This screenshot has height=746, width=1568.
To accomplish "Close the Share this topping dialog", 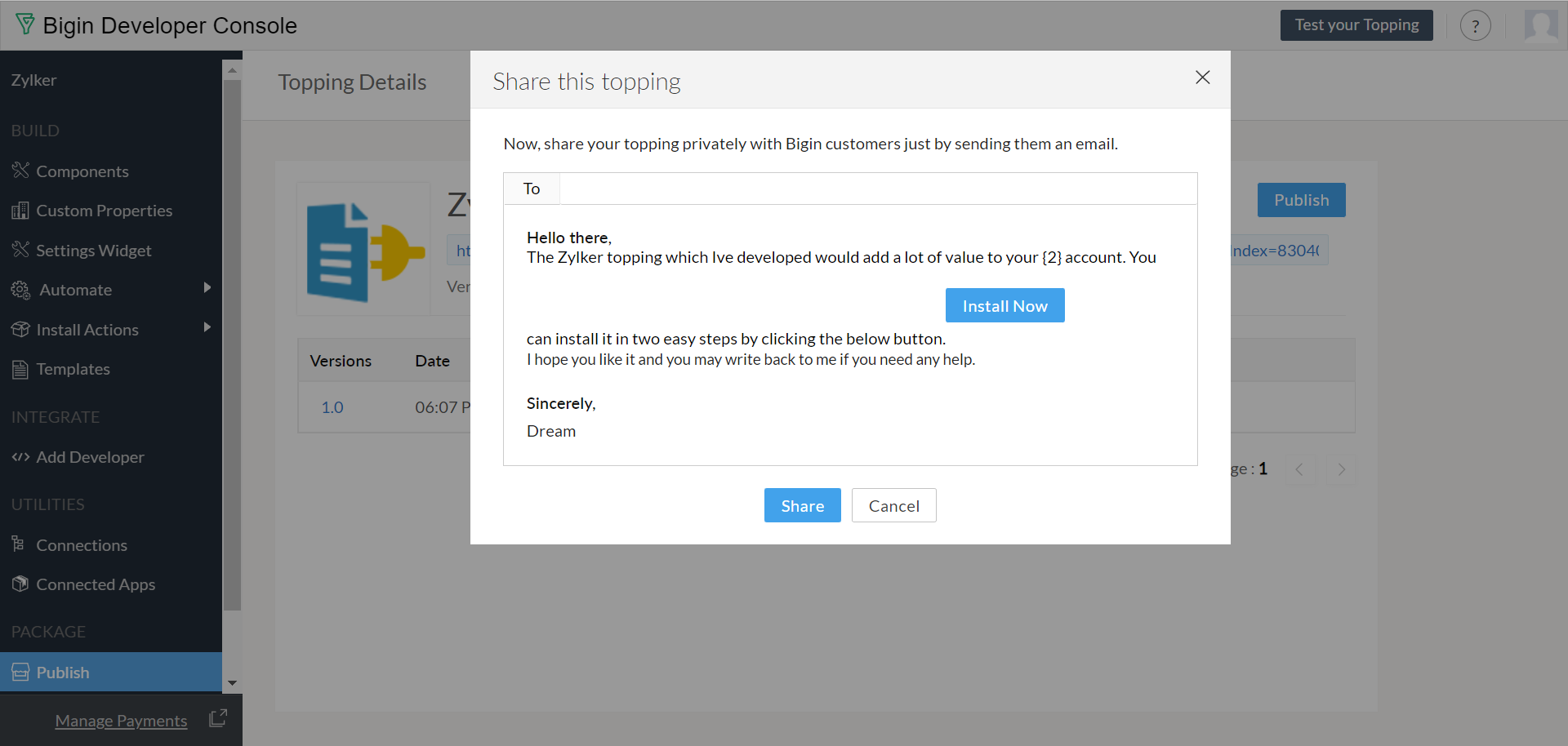I will tap(1202, 78).
